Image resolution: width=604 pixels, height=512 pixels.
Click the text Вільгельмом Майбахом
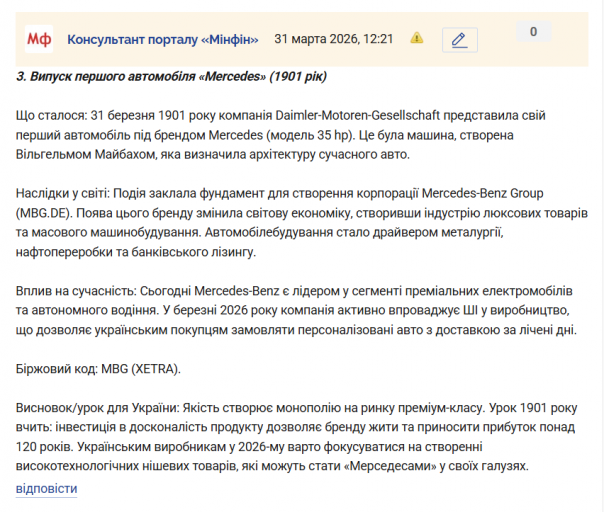(x=85, y=154)
